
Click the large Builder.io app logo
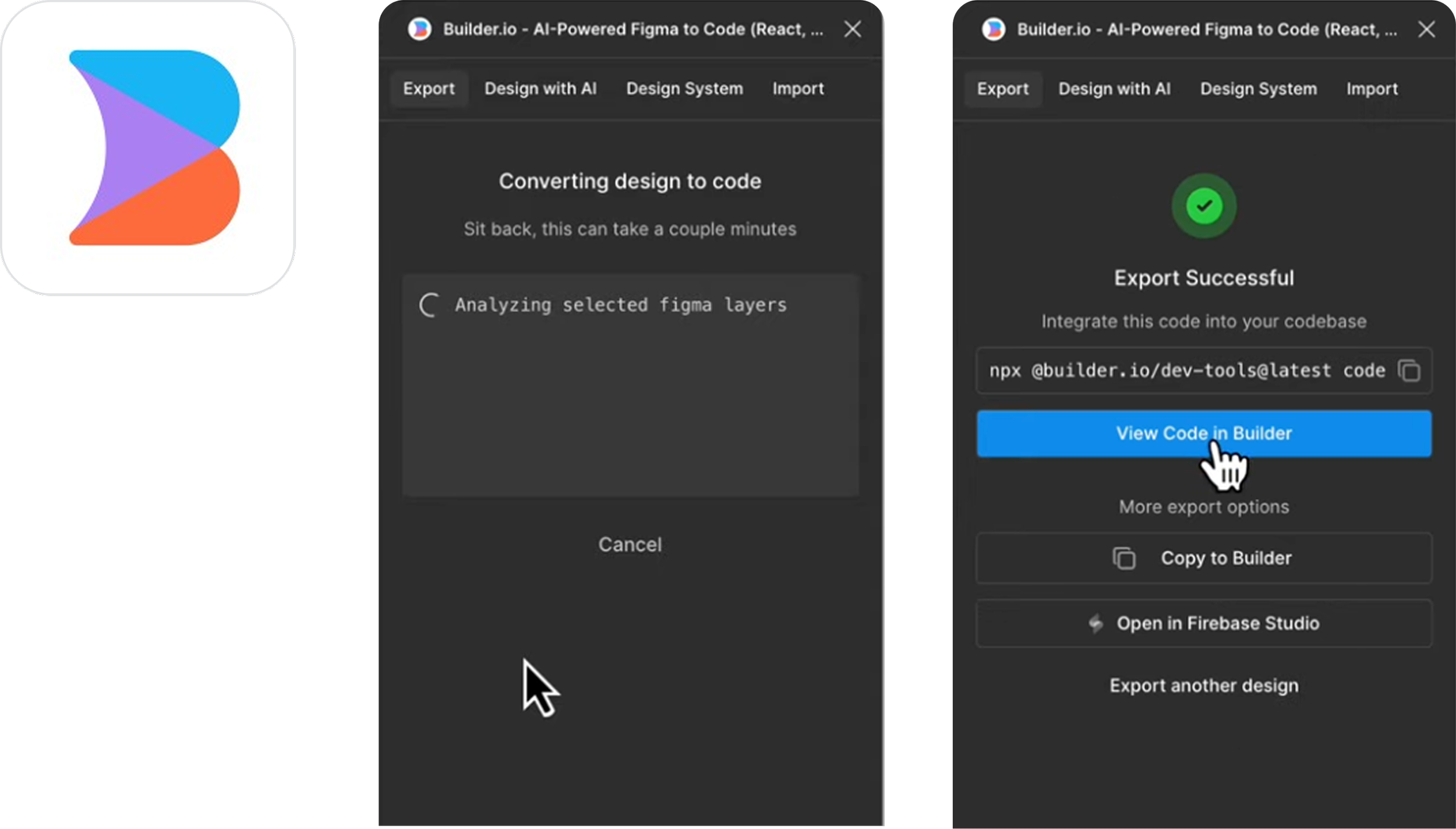point(149,147)
